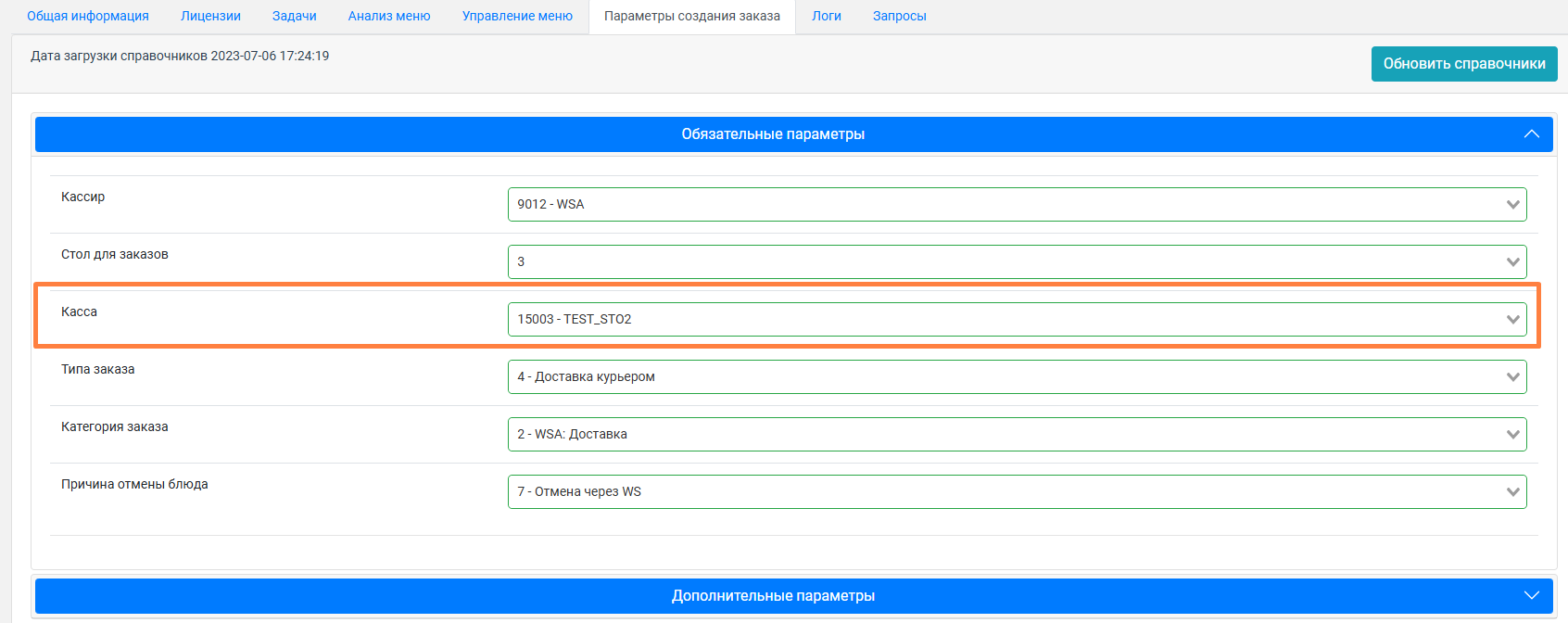Viewport: 1568px width, 623px height.
Task: Open the Типа заказа dropdown
Action: pyautogui.click(x=1017, y=377)
